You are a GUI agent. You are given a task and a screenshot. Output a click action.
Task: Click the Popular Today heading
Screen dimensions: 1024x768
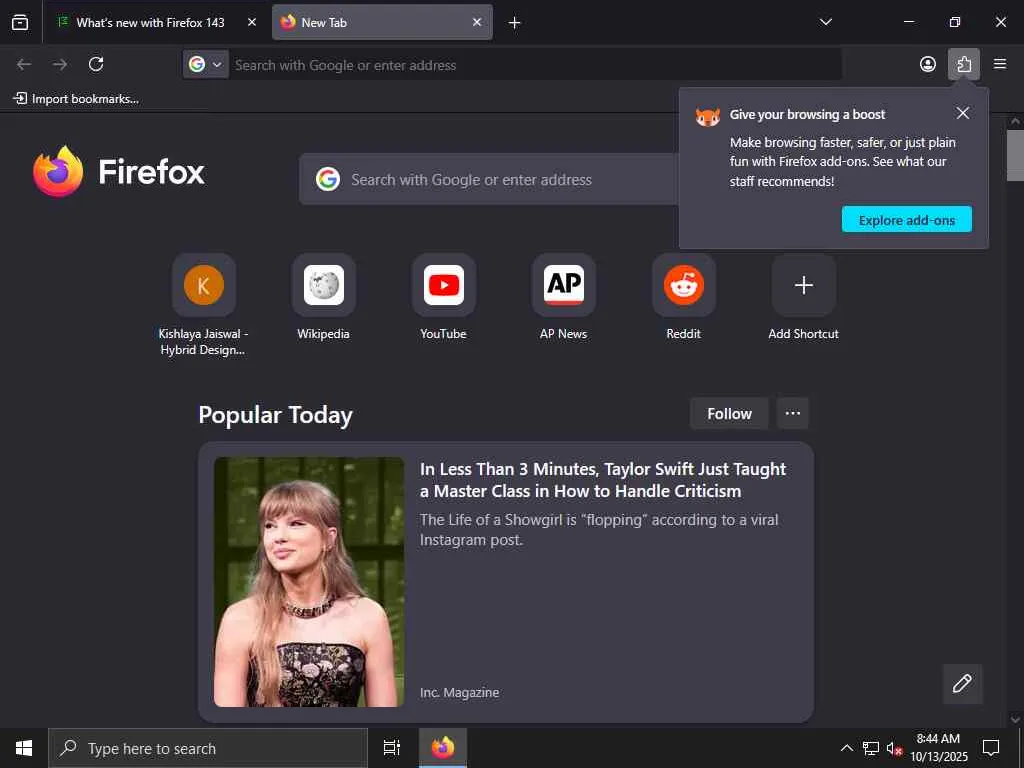275,415
